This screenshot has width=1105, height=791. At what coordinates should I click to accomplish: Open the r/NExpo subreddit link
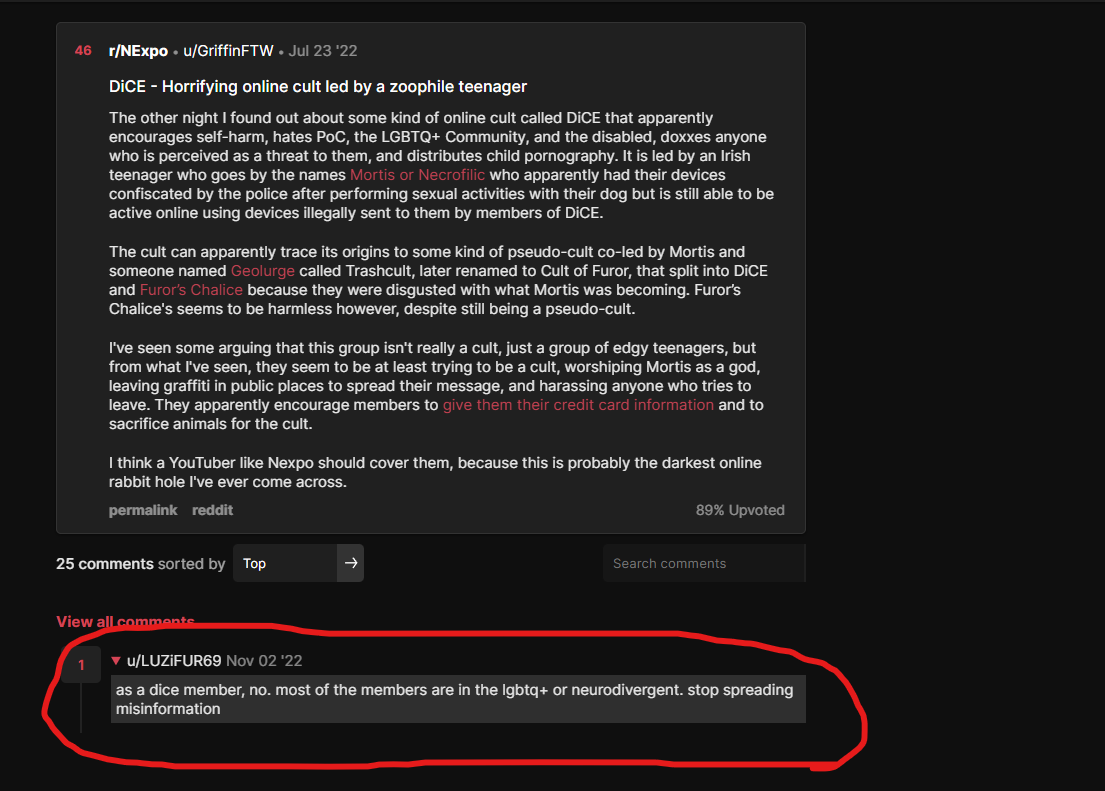pos(138,51)
